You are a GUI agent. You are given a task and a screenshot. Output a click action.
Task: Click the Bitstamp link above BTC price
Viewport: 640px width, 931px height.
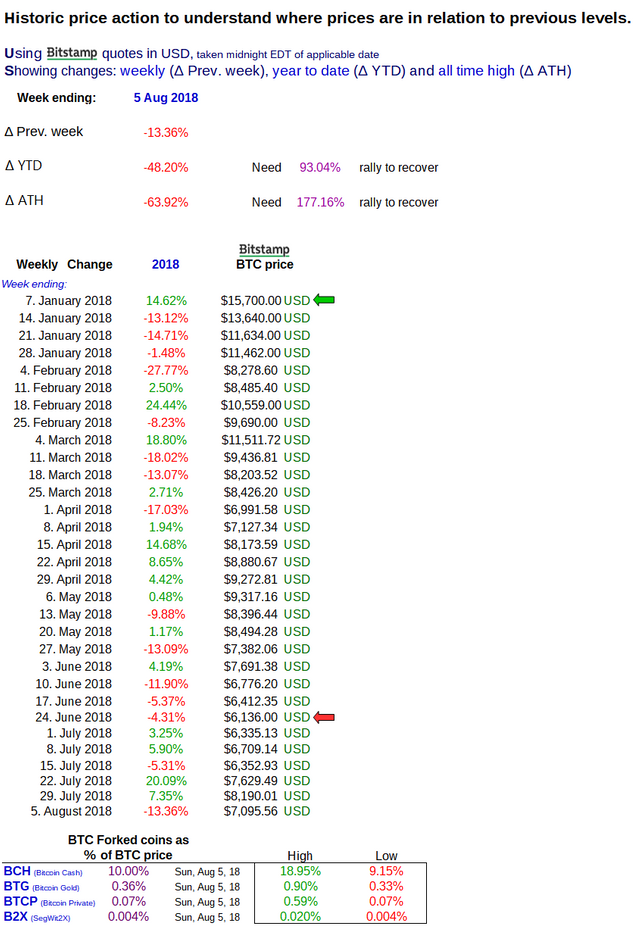tap(264, 249)
